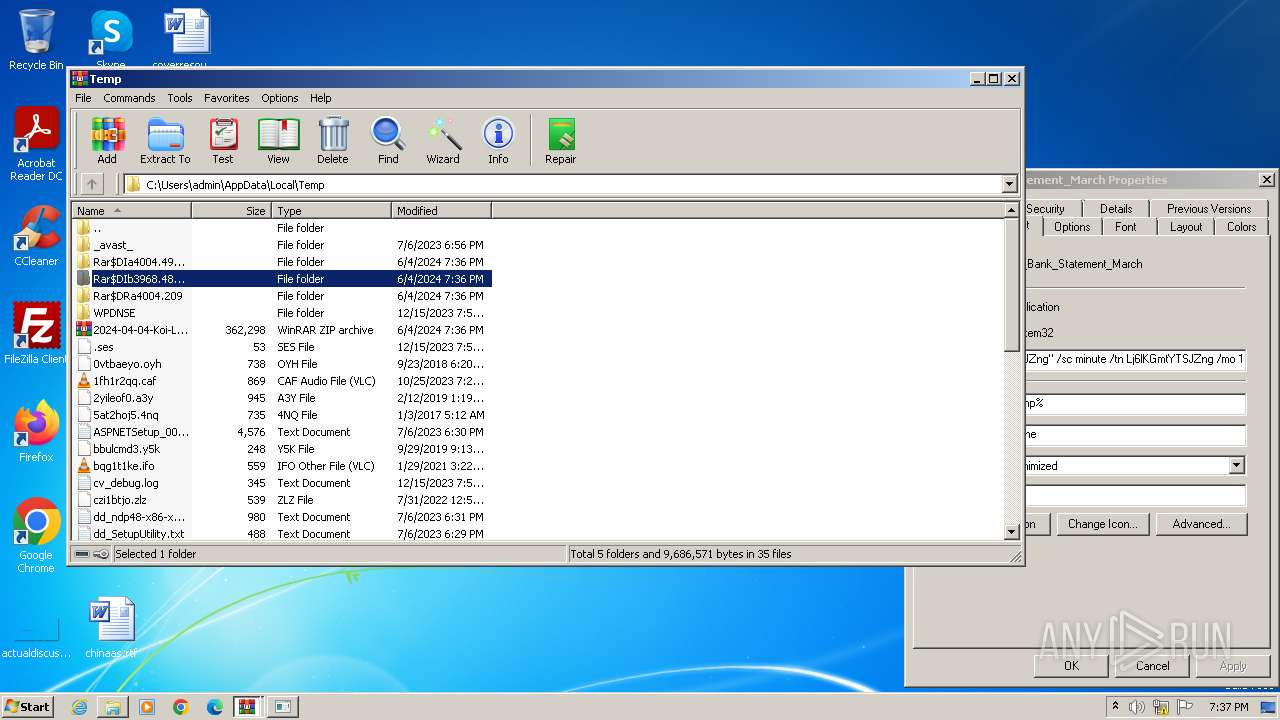Sort by Modified column header
1280x720 pixels.
click(441, 211)
